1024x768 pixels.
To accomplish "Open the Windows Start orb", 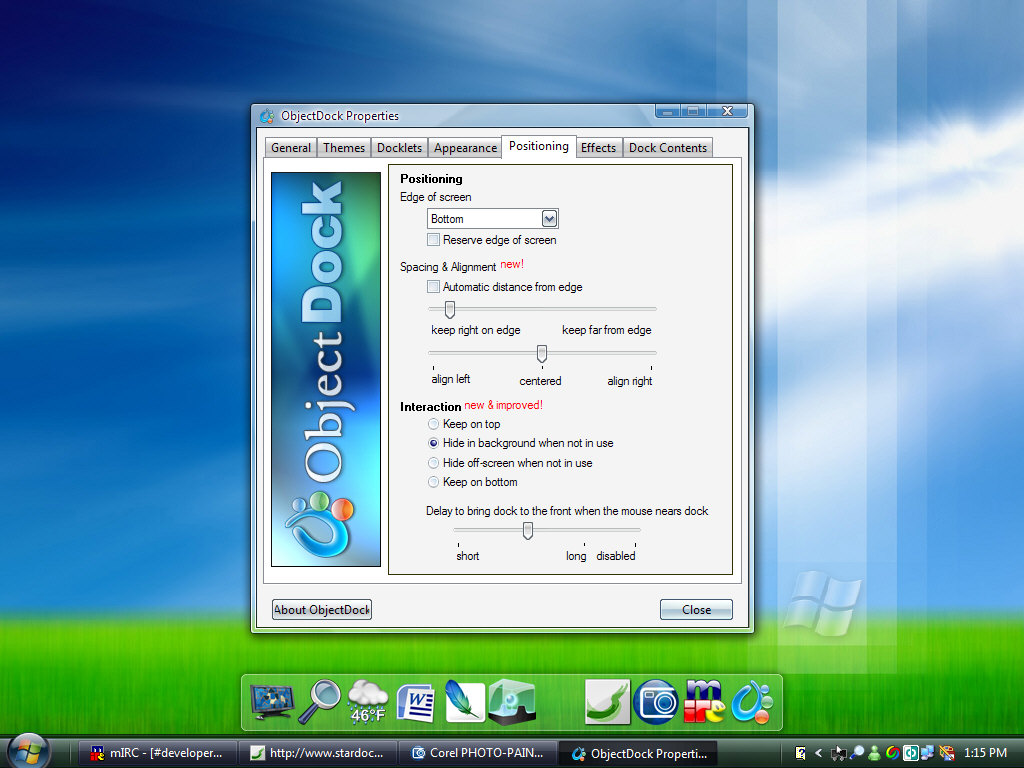I will tap(27, 750).
